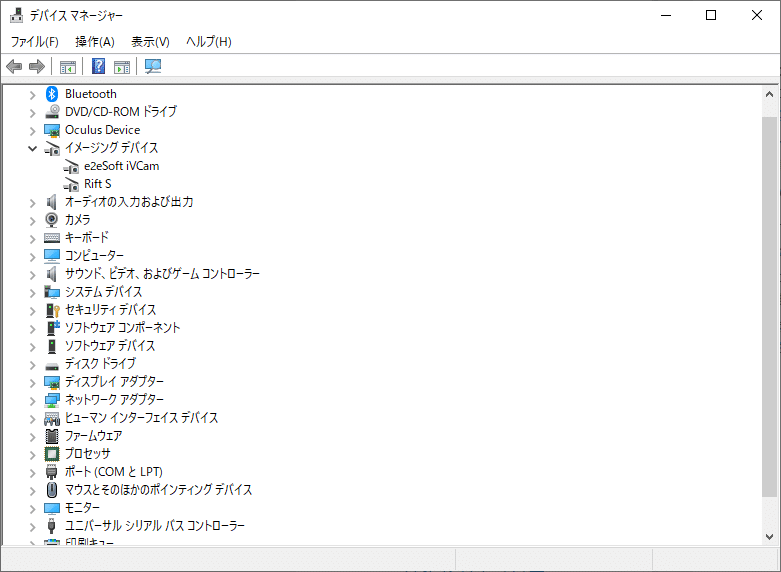Select the コンピューター label
This screenshot has width=781, height=572.
94,256
